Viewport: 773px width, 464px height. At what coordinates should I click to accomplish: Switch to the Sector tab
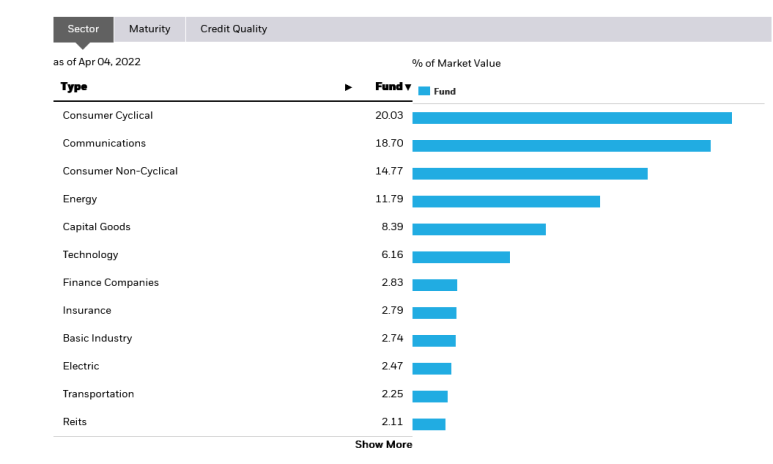pyautogui.click(x=83, y=29)
